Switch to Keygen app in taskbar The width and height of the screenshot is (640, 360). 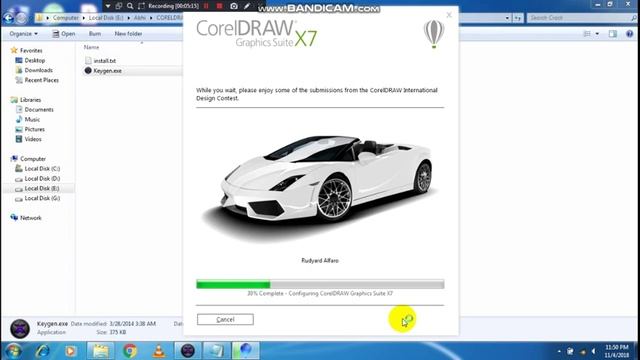[188, 351]
